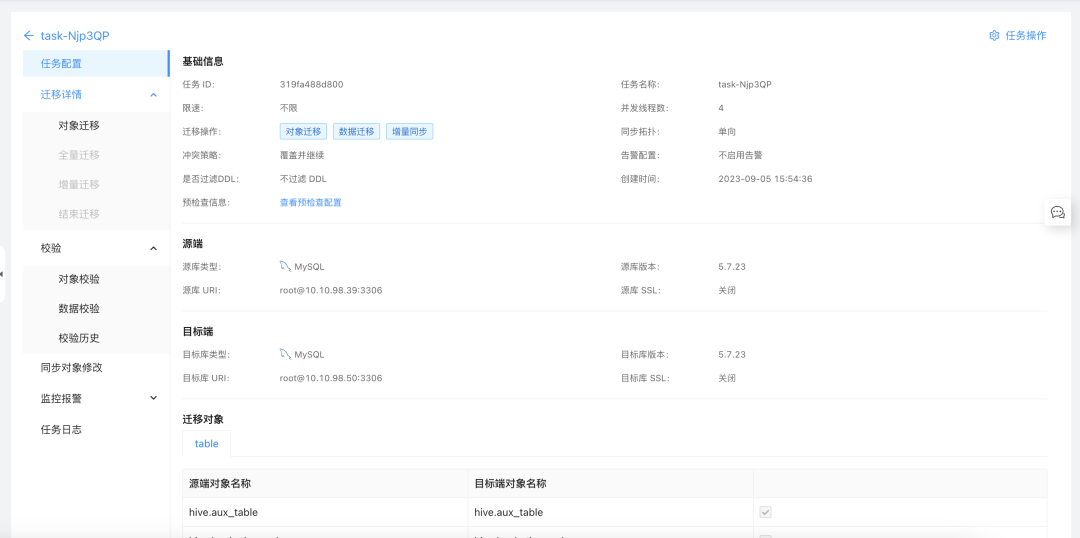This screenshot has height=538, width=1080.
Task: Expand the 监控报警 menu chevron
Action: (x=154, y=398)
